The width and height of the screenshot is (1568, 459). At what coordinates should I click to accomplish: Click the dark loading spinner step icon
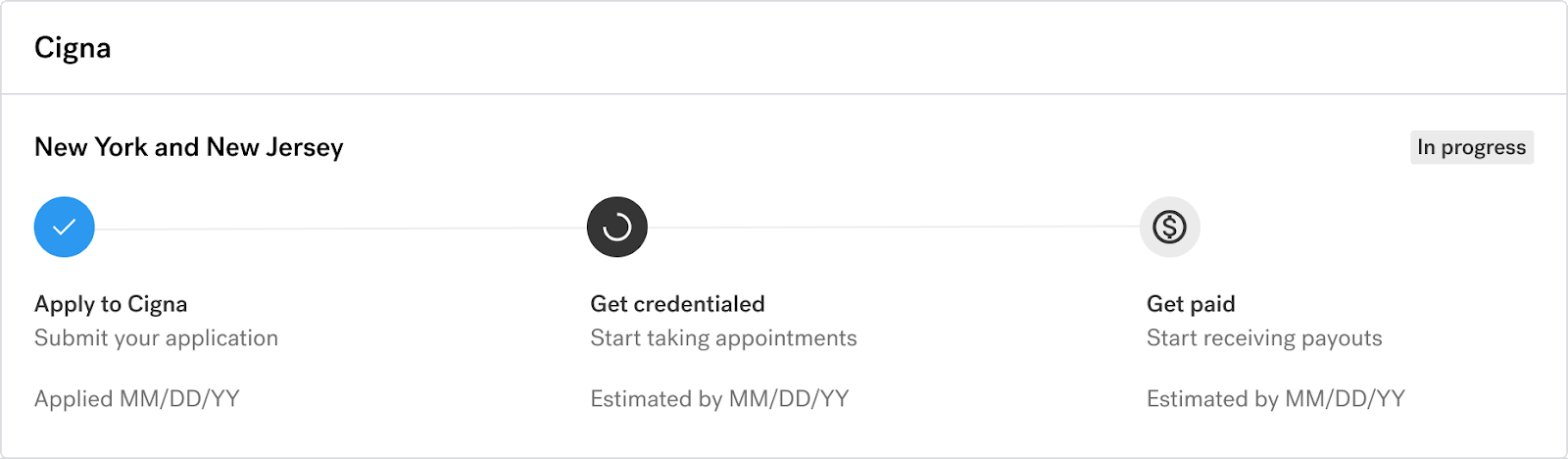coord(617,228)
